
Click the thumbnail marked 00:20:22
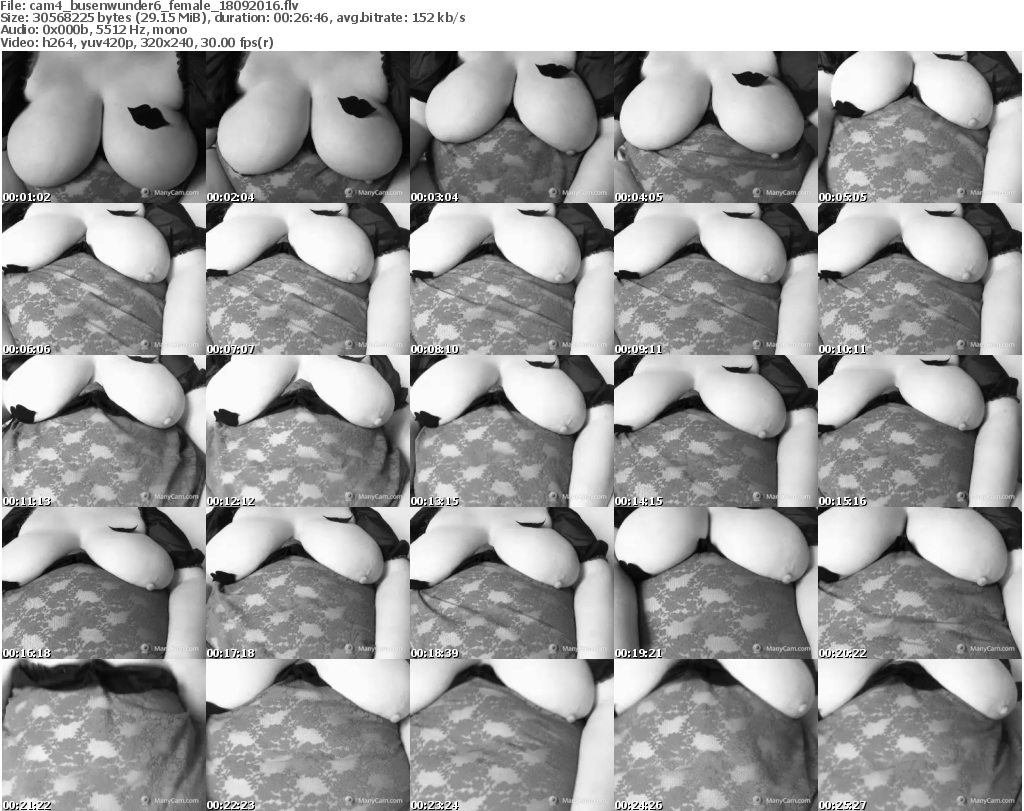click(920, 583)
